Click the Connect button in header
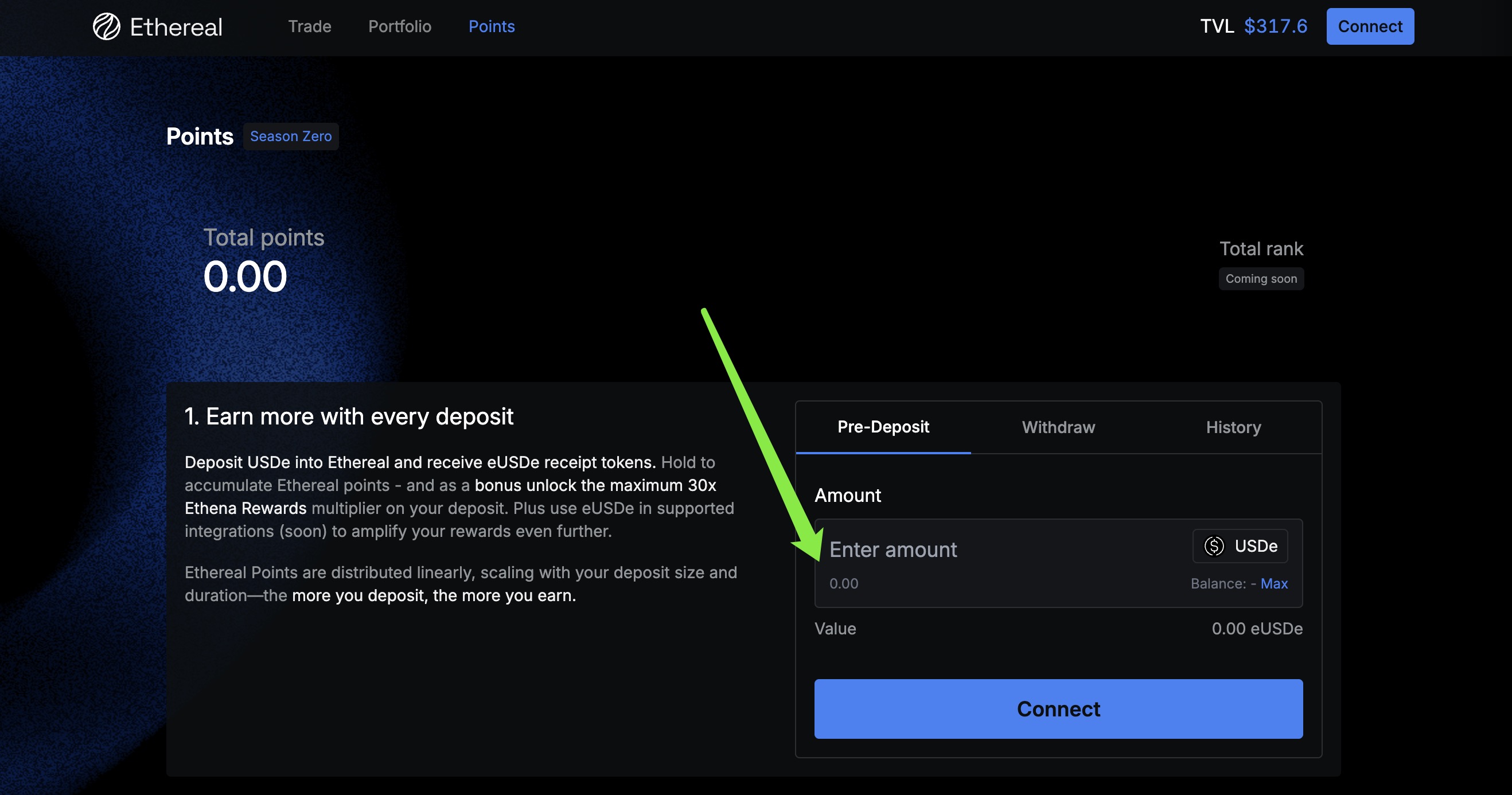This screenshot has height=795, width=1512. 1370,26
